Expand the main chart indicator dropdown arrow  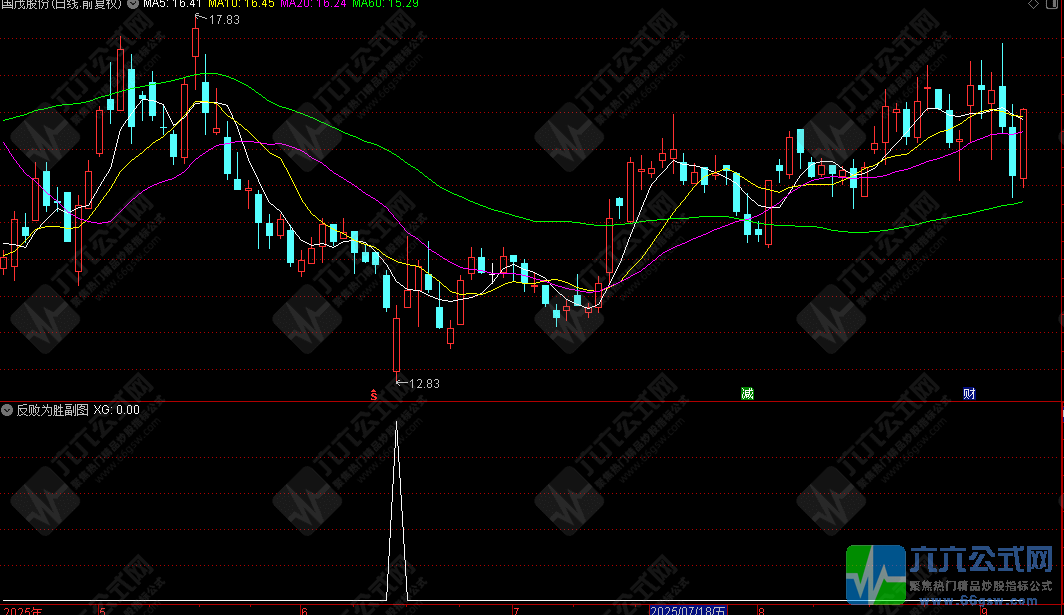coord(133,4)
